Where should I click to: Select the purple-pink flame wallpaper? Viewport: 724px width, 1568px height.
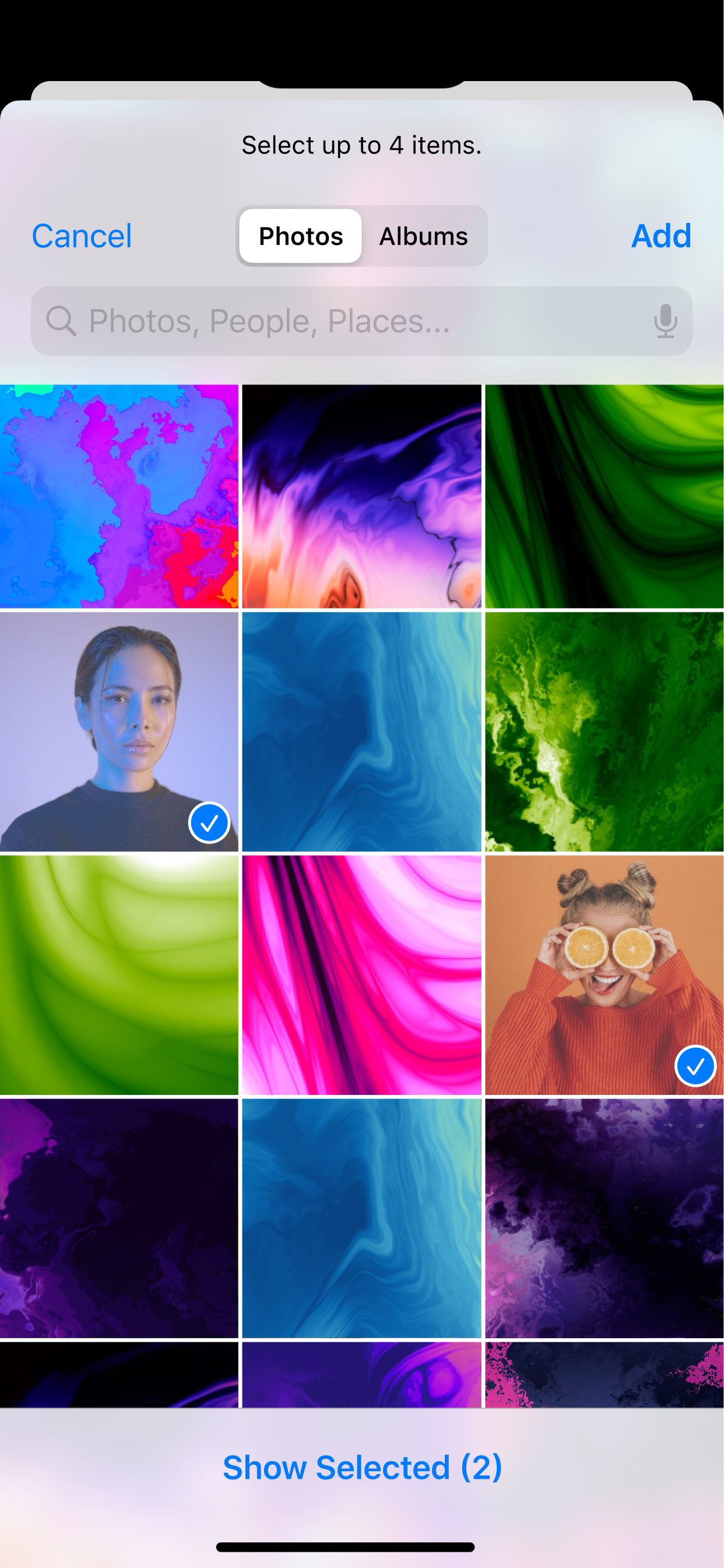pyautogui.click(x=361, y=496)
